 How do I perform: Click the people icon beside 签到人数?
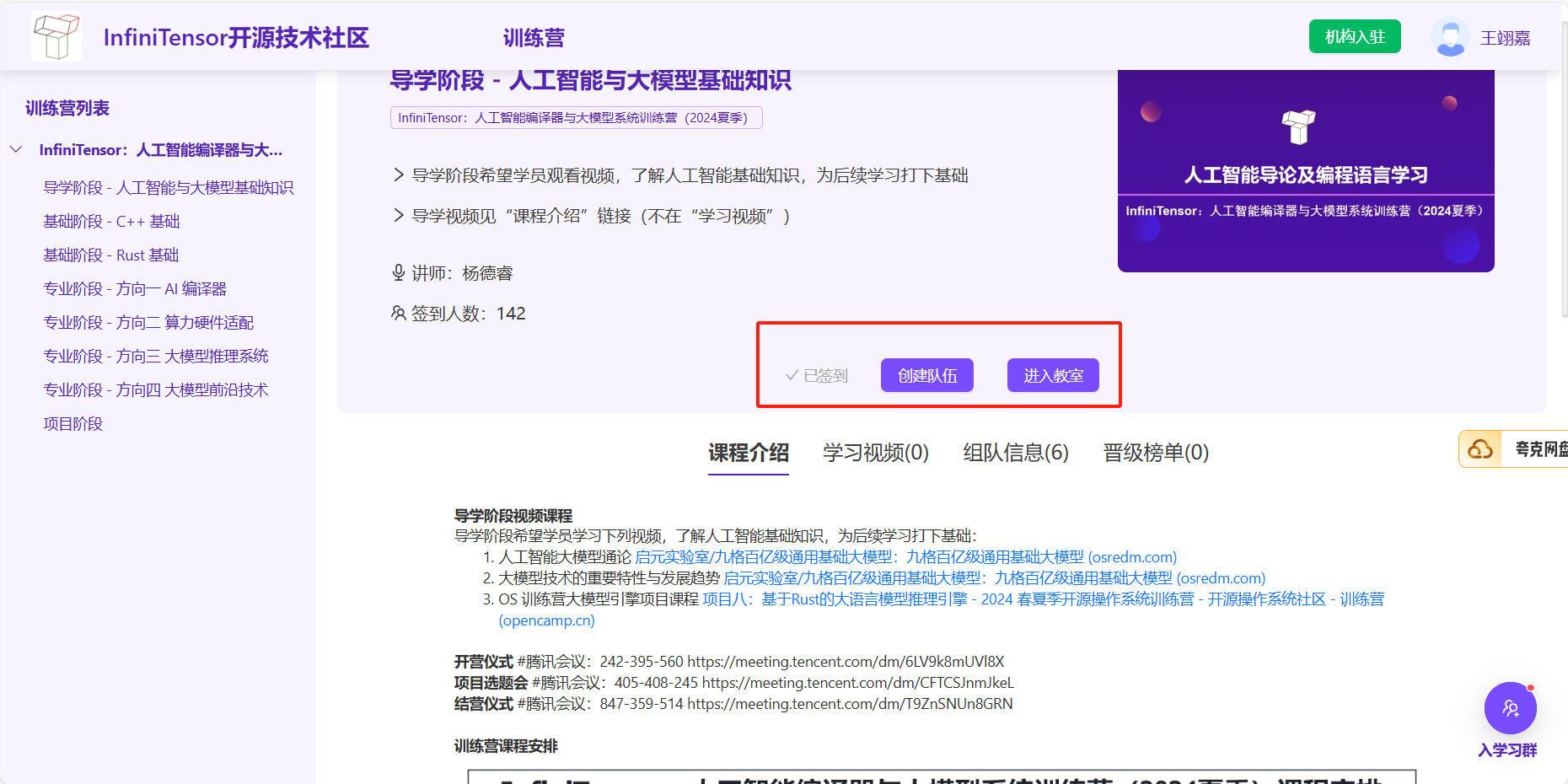[397, 312]
